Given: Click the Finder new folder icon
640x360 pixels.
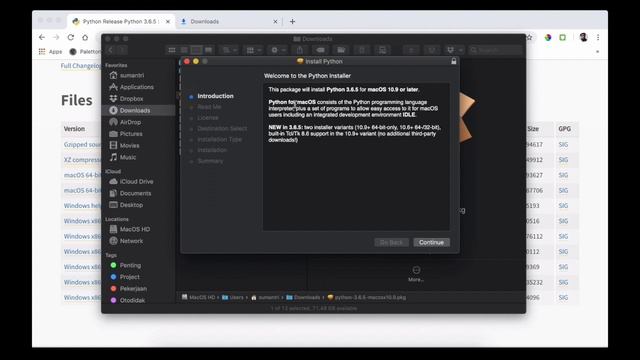Looking at the screenshot, I should (x=341, y=50).
